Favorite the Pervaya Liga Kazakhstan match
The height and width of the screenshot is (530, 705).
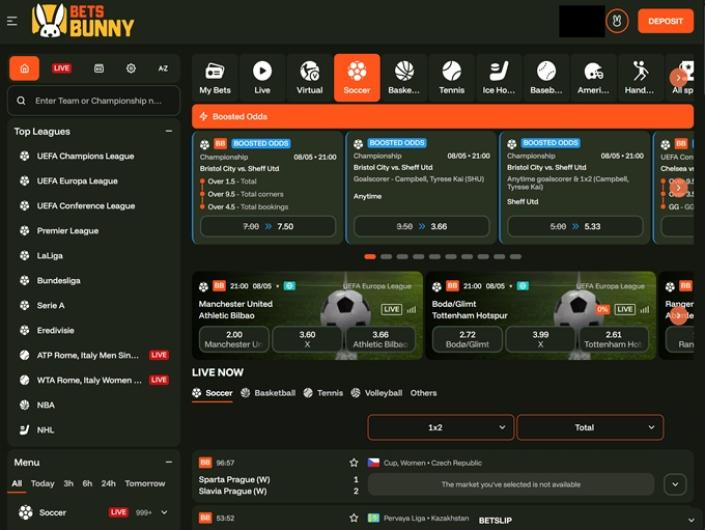click(x=354, y=518)
